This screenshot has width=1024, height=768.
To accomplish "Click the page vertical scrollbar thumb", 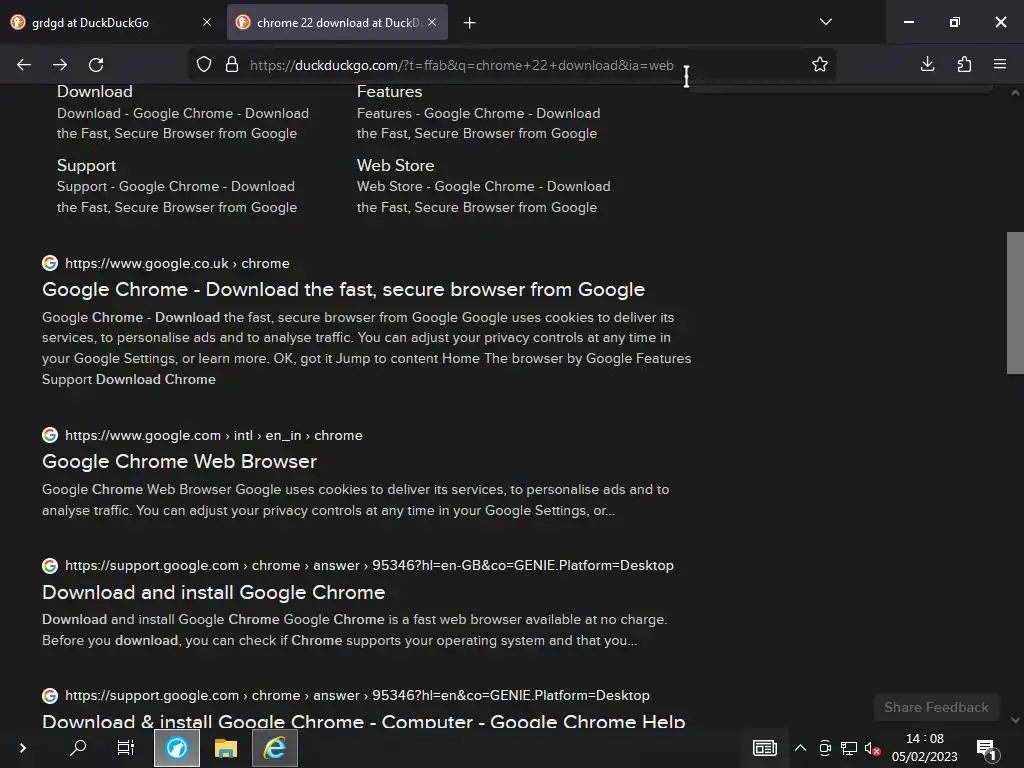I will (1015, 303).
